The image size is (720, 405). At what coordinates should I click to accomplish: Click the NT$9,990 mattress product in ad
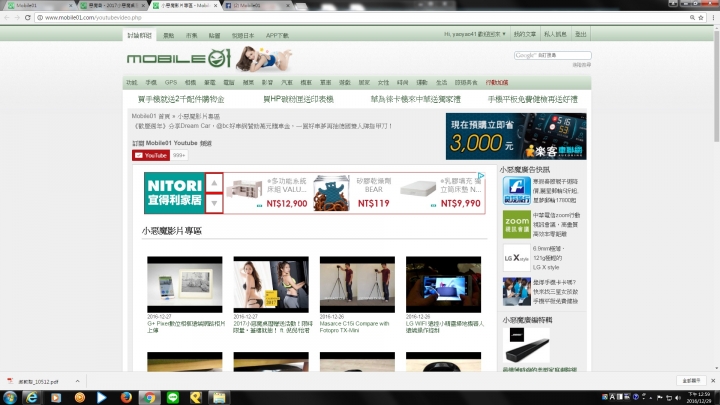tap(440, 193)
